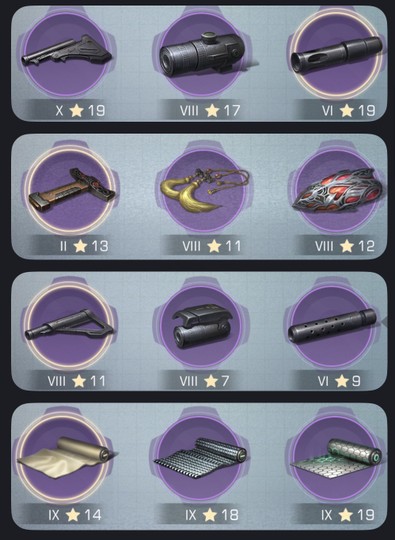Pick the green hex-pattern roll rated IX 19
This screenshot has width=395, height=540.
(335, 457)
